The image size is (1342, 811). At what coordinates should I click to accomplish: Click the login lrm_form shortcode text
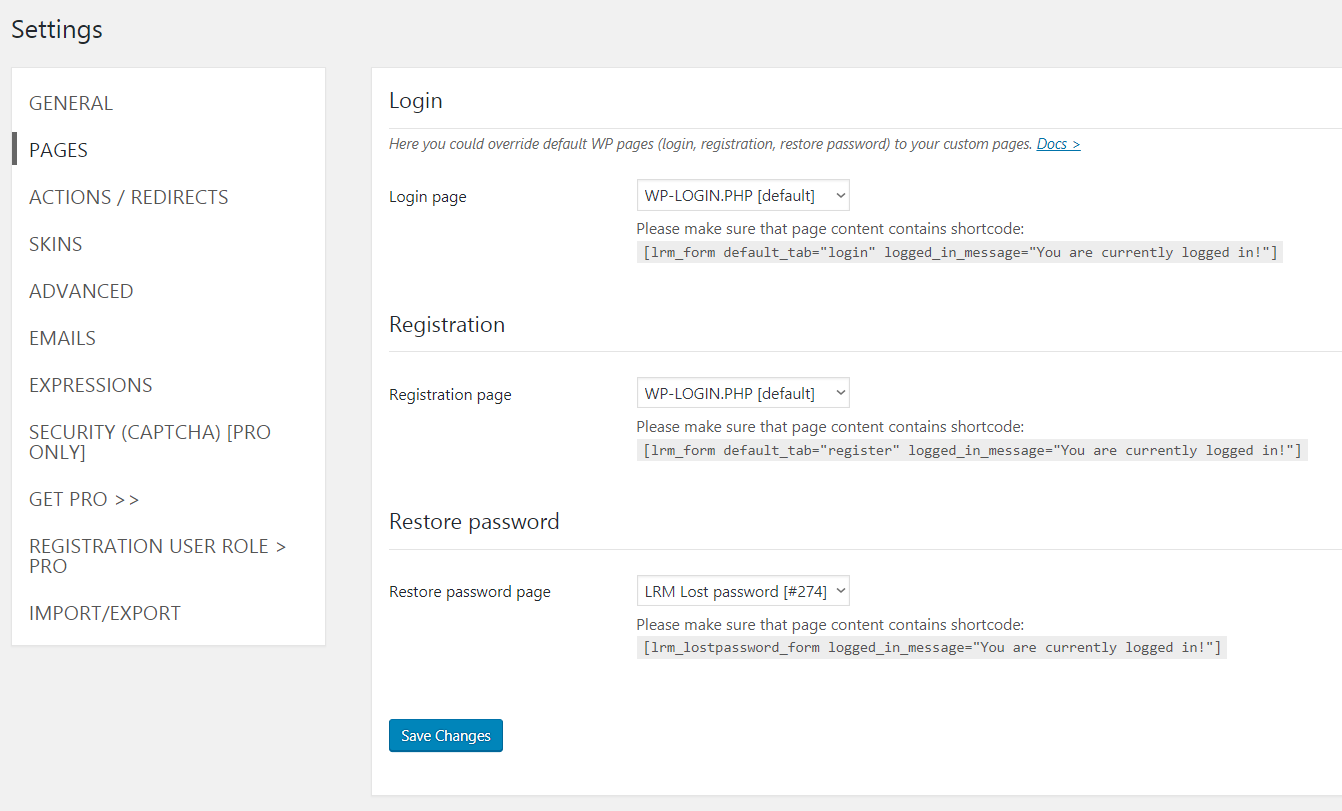click(x=960, y=252)
